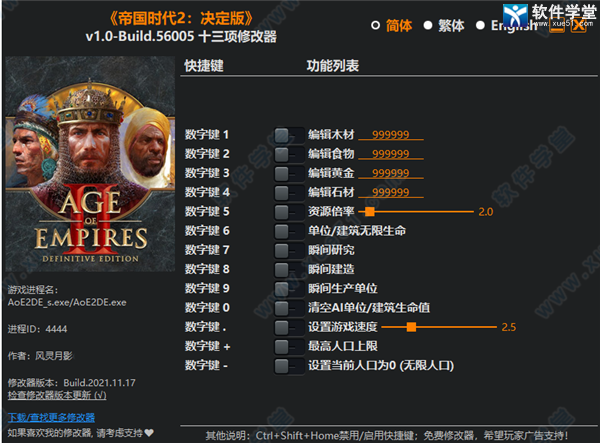Screen dimensions: 600x443
Task: Toggle 最高人口上限 switch
Action: [x=289, y=346]
